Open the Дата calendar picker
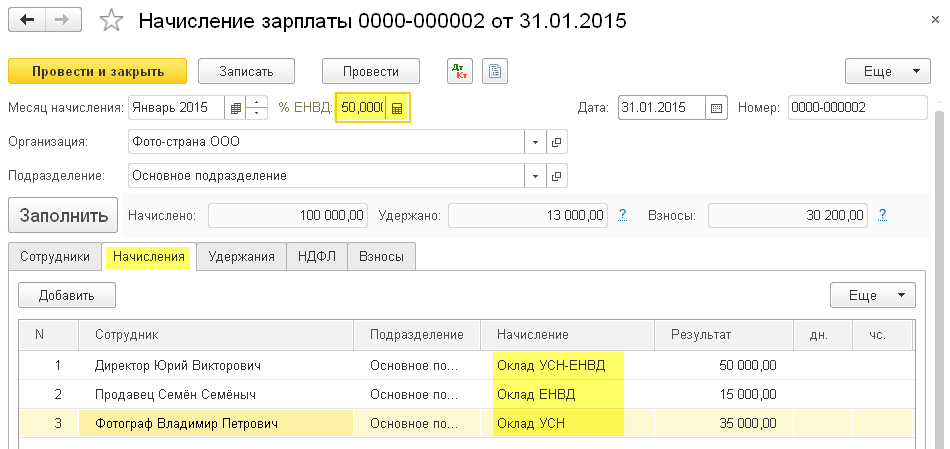Screen dimensions: 950x449 (716, 108)
